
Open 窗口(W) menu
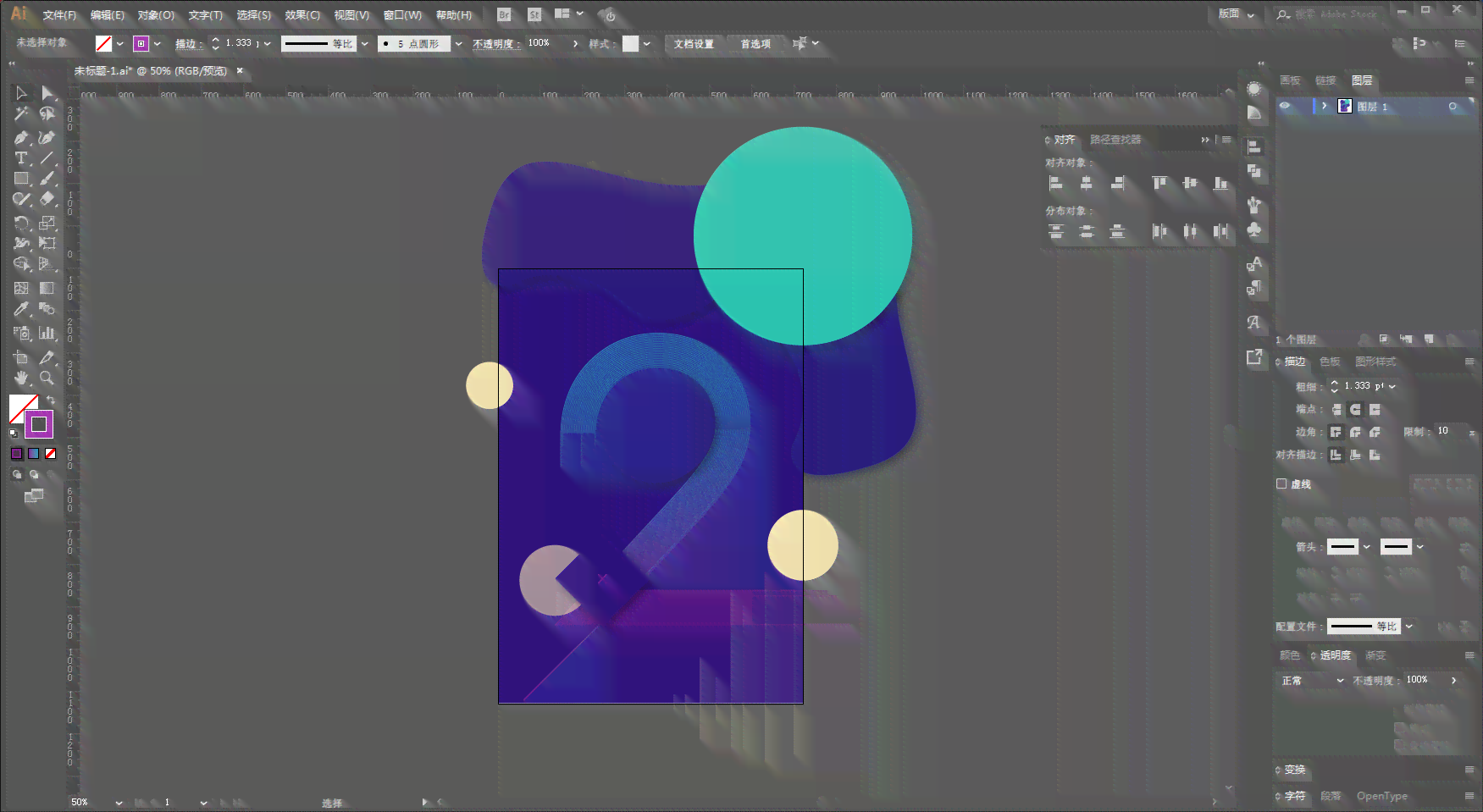point(402,15)
